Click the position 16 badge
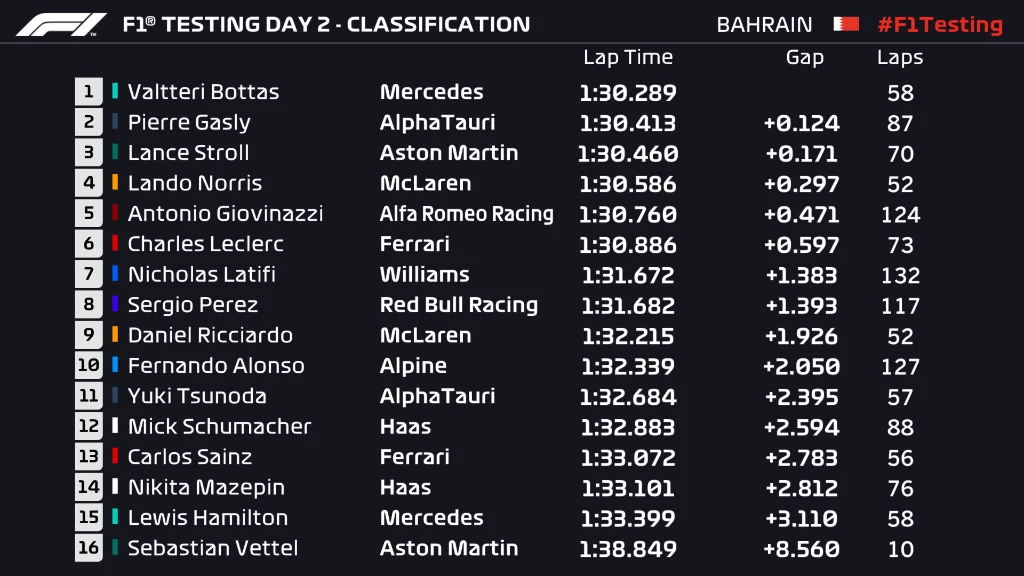 coord(89,548)
